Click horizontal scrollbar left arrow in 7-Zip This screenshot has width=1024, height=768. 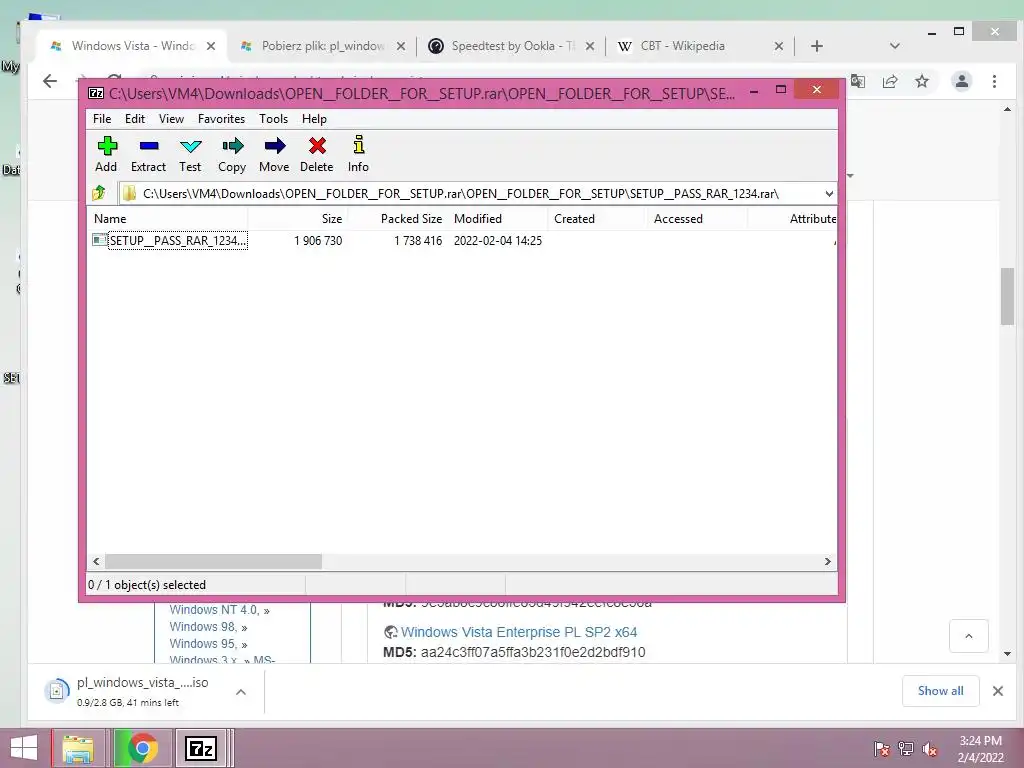coord(96,562)
